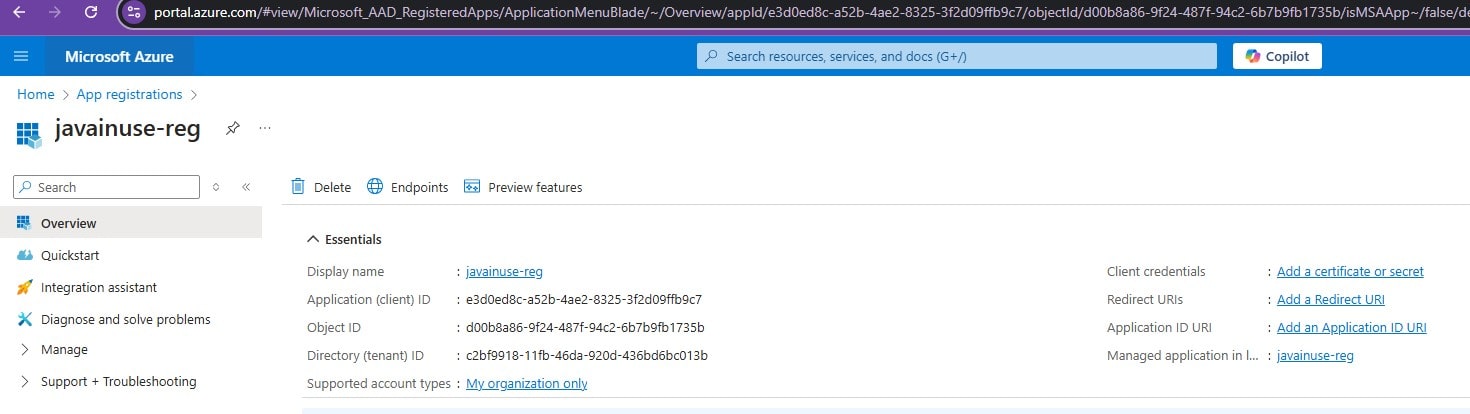Click the Application ID URI label

[x=1158, y=327]
